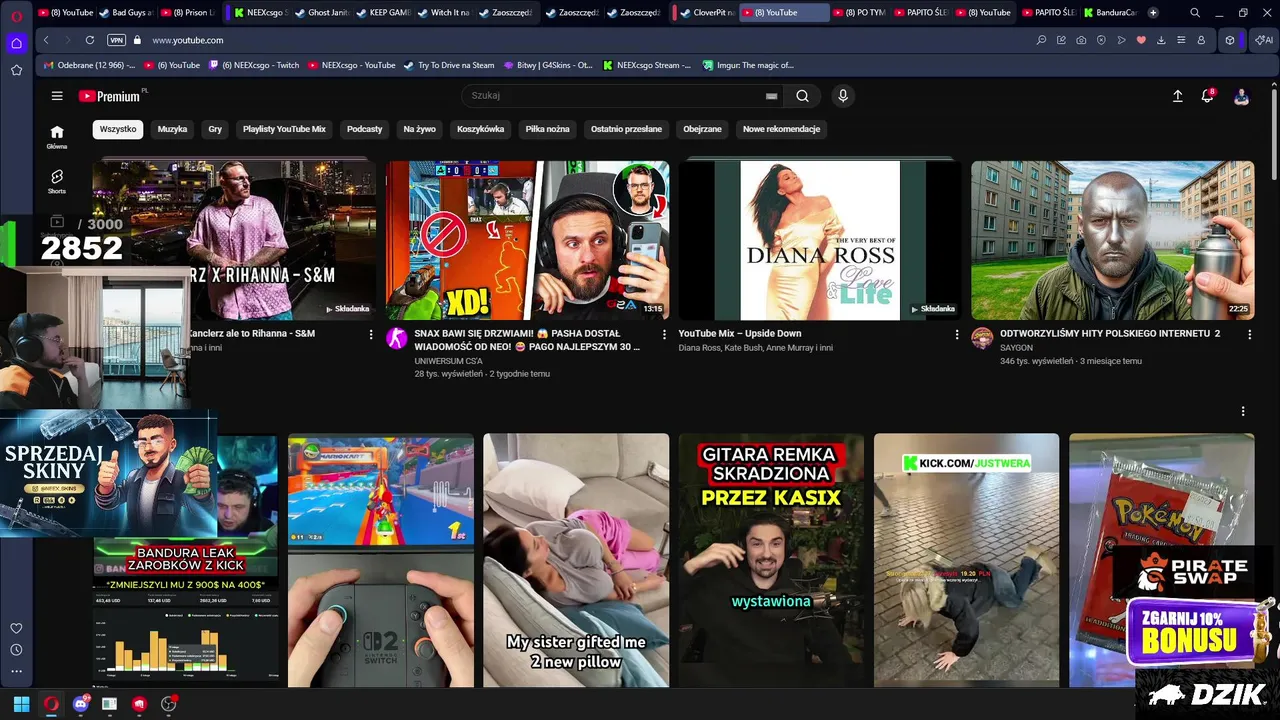
Task: Open the tab search magnifier
Action: pos(1195,13)
